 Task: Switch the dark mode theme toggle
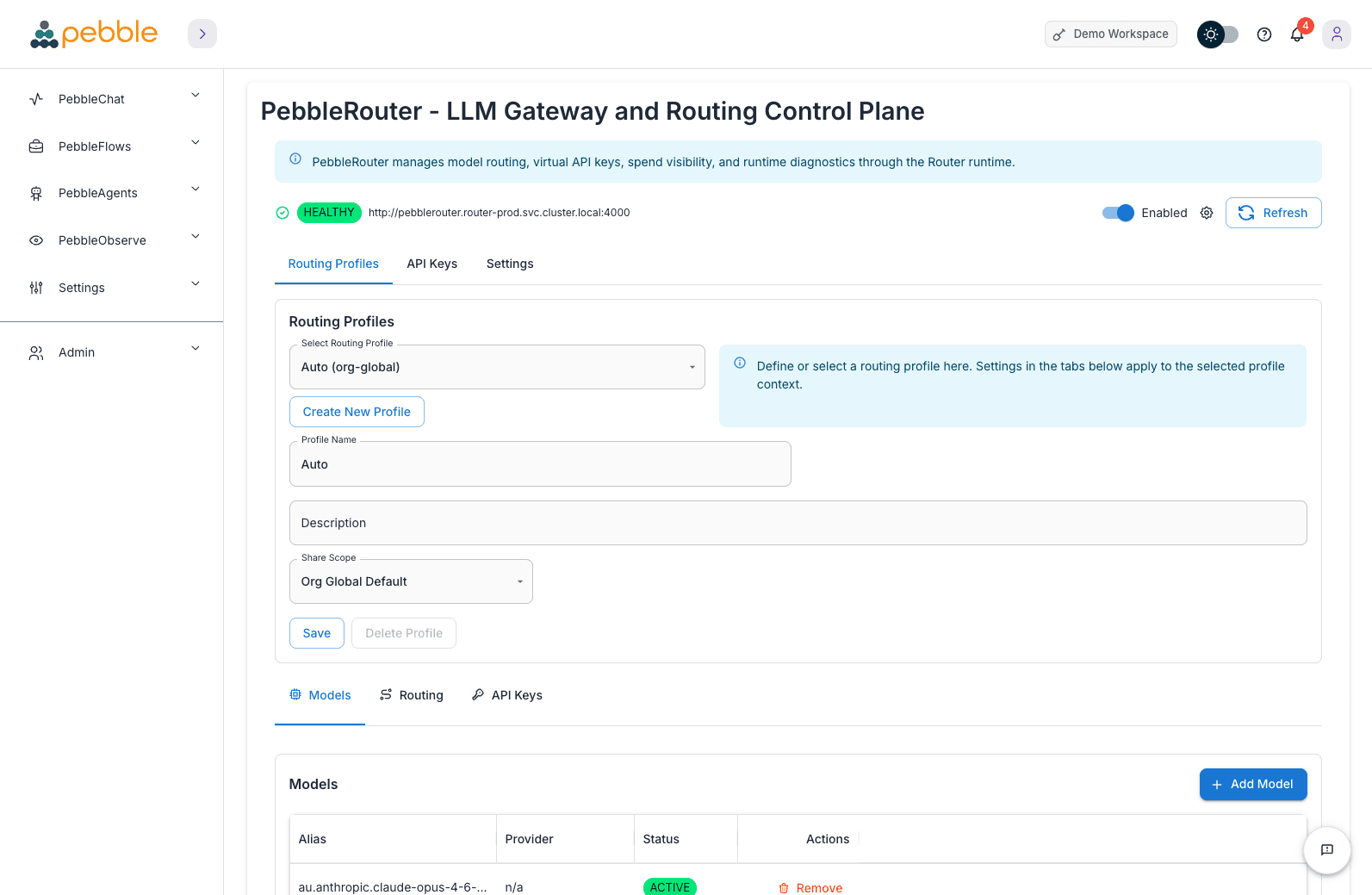tap(1217, 34)
